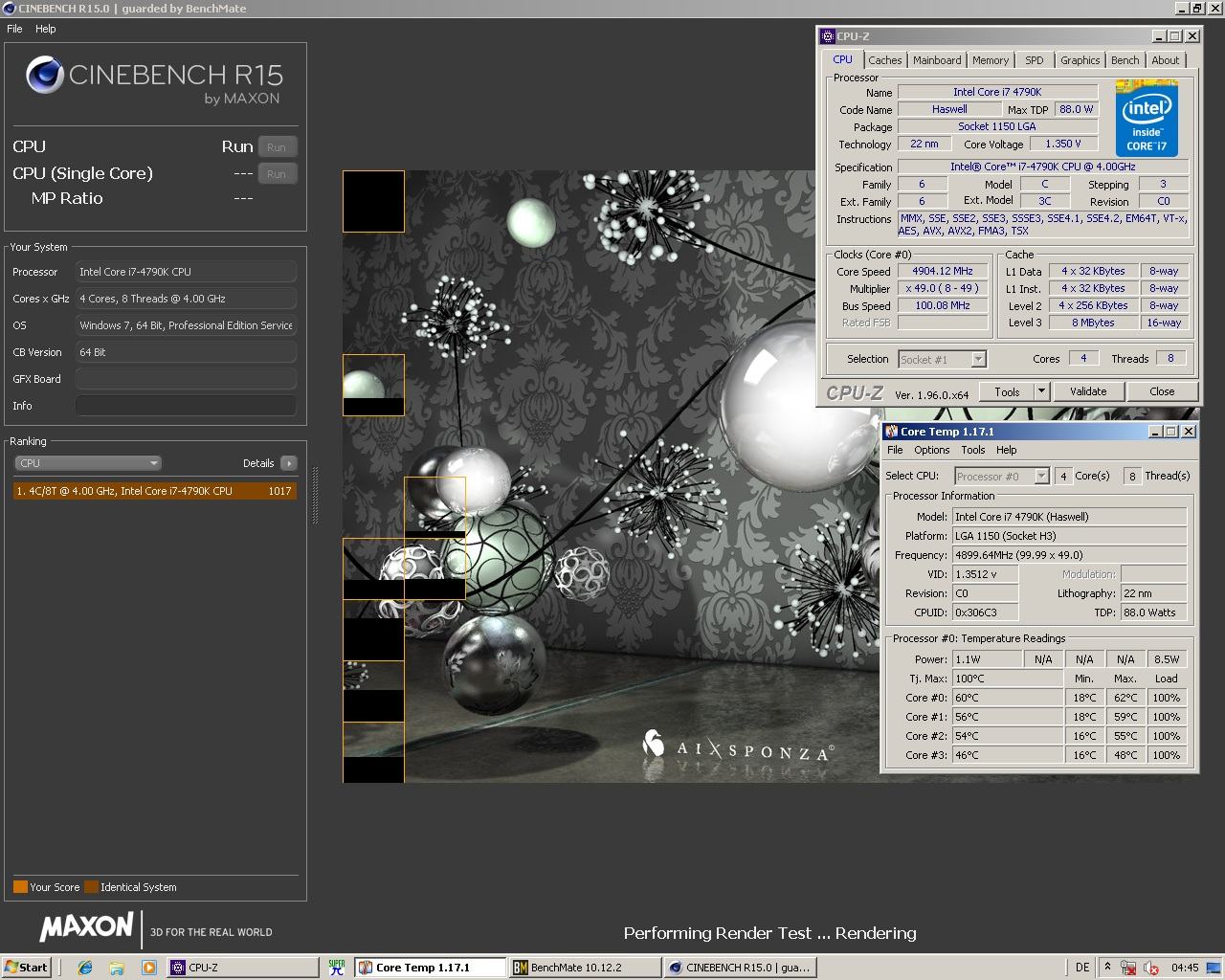Open the Ranking CPU dropdown
This screenshot has width=1225, height=980.
click(x=88, y=463)
